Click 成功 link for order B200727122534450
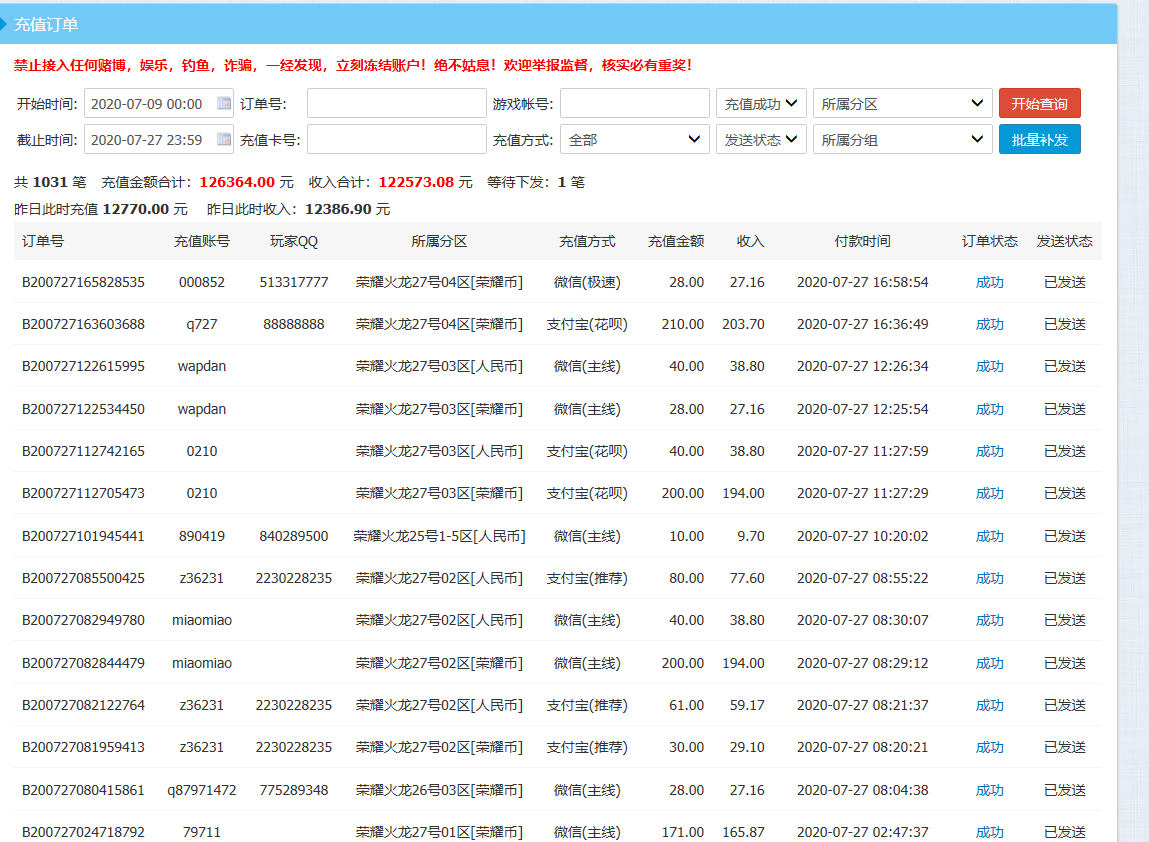This screenshot has height=842, width=1149. point(989,409)
